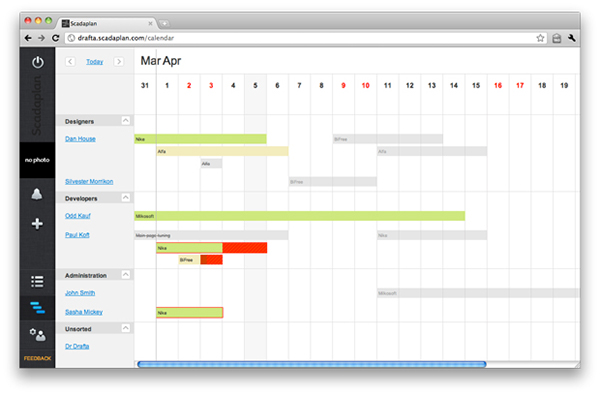Image resolution: width=600 pixels, height=395 pixels.
Task: Click day 16 in the date header
Action: [x=498, y=85]
